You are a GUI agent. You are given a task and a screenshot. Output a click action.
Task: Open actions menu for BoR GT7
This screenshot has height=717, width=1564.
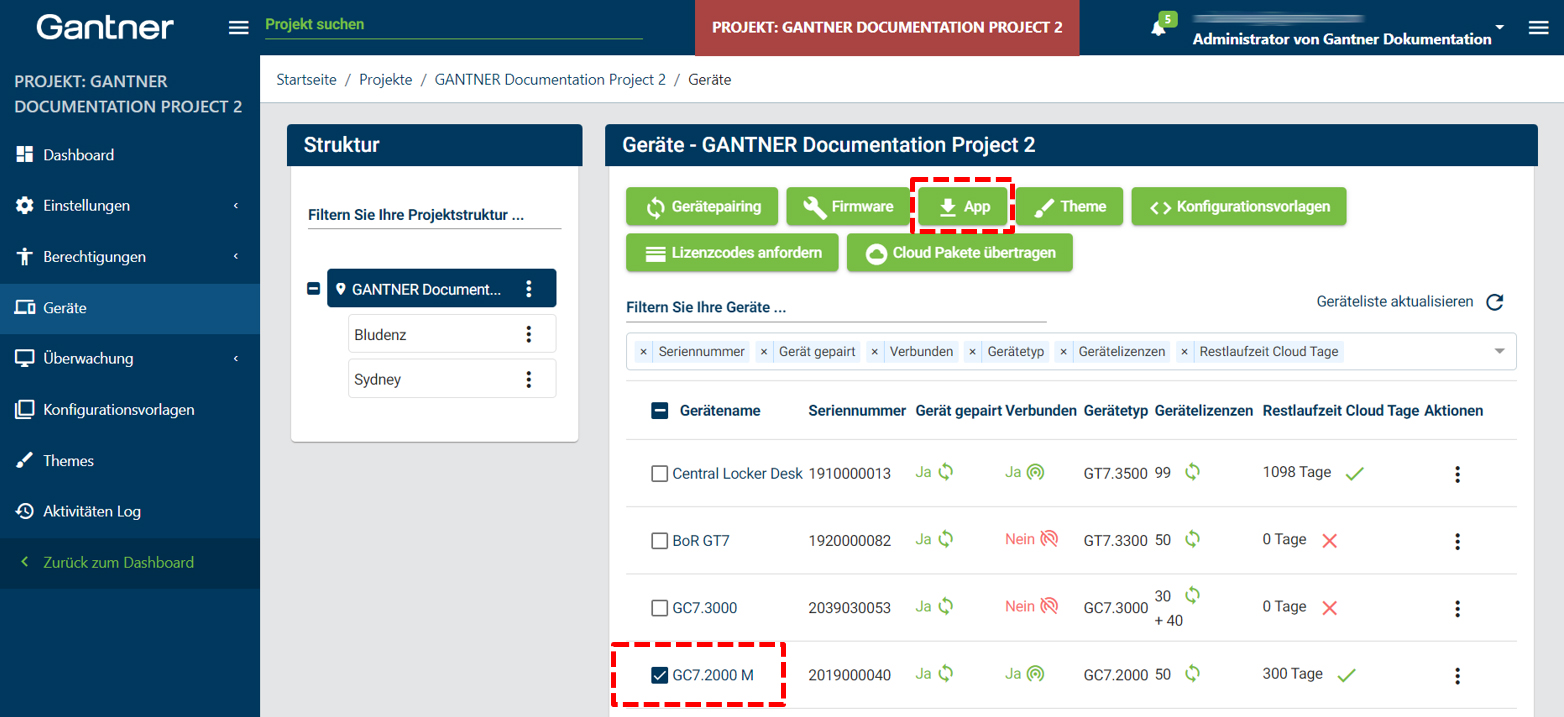click(1457, 541)
